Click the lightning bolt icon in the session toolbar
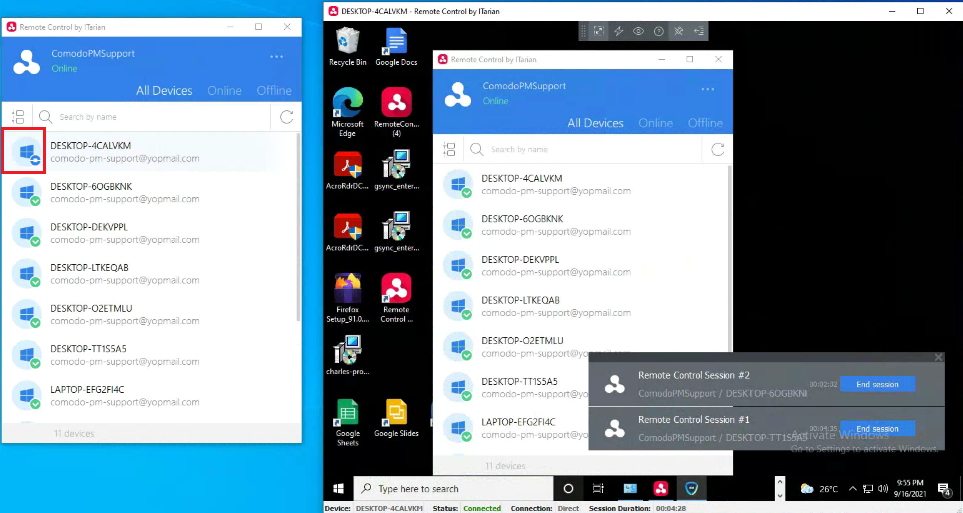The width and height of the screenshot is (963, 513). pos(618,31)
